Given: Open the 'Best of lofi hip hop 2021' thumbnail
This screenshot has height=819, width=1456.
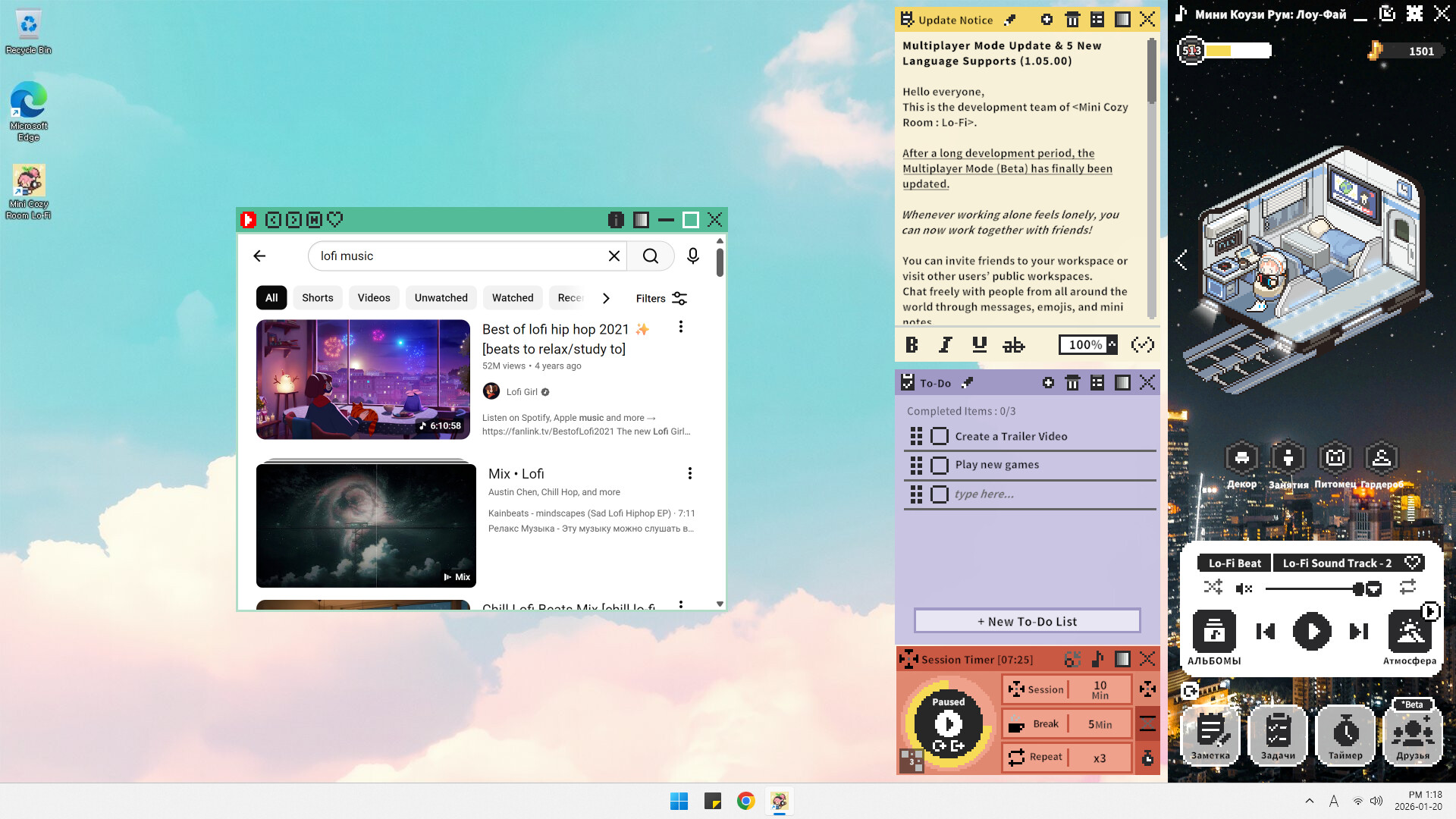Looking at the screenshot, I should coord(362,379).
